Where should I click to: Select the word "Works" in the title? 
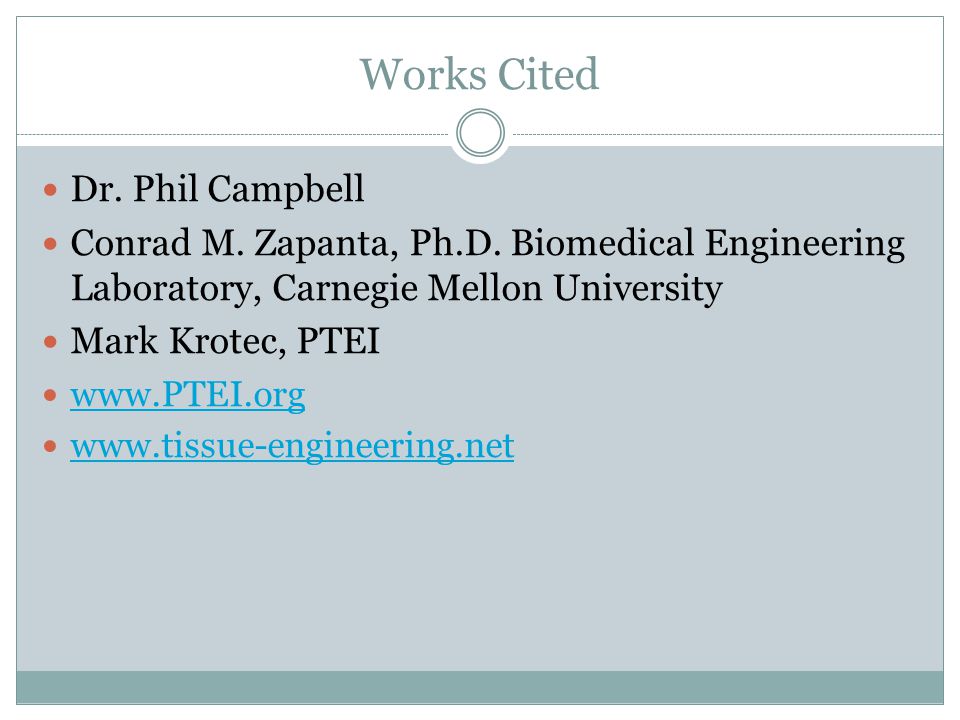click(x=423, y=74)
